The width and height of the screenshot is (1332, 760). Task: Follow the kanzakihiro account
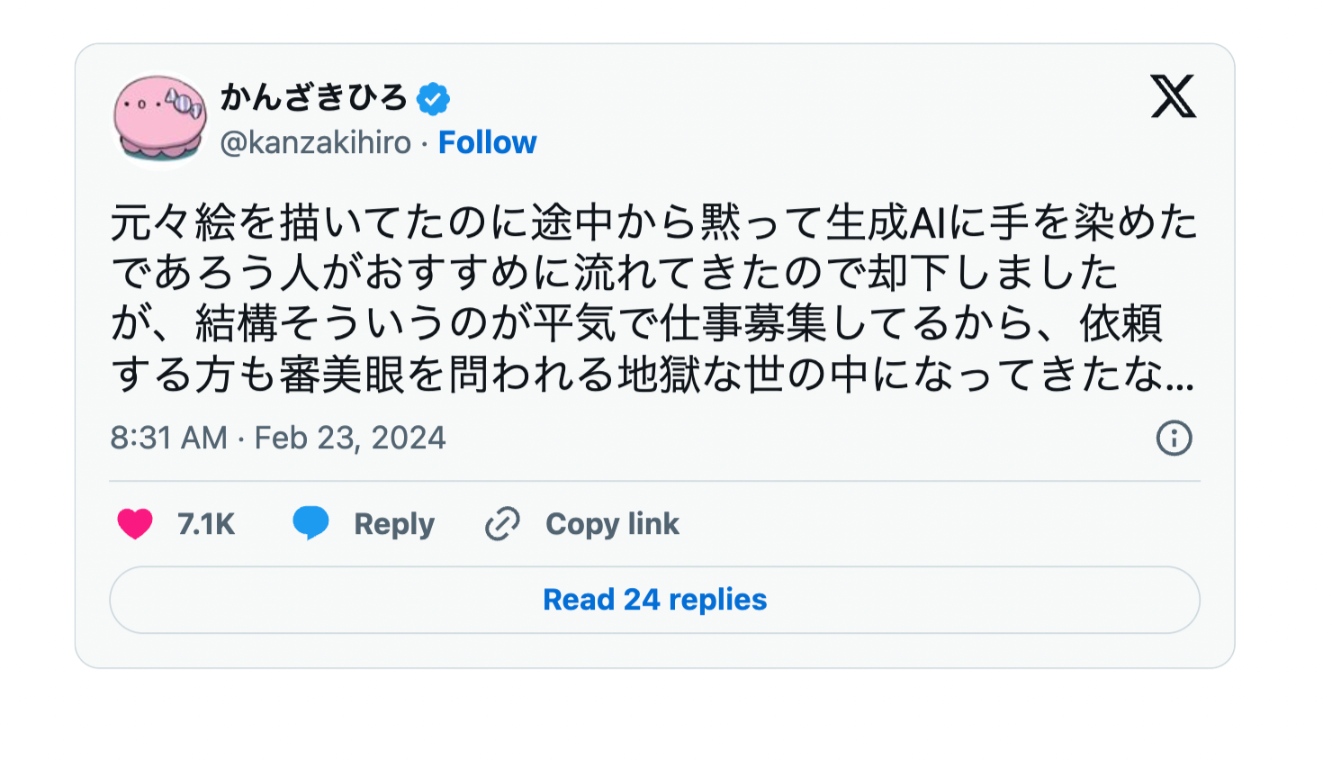[x=487, y=143]
